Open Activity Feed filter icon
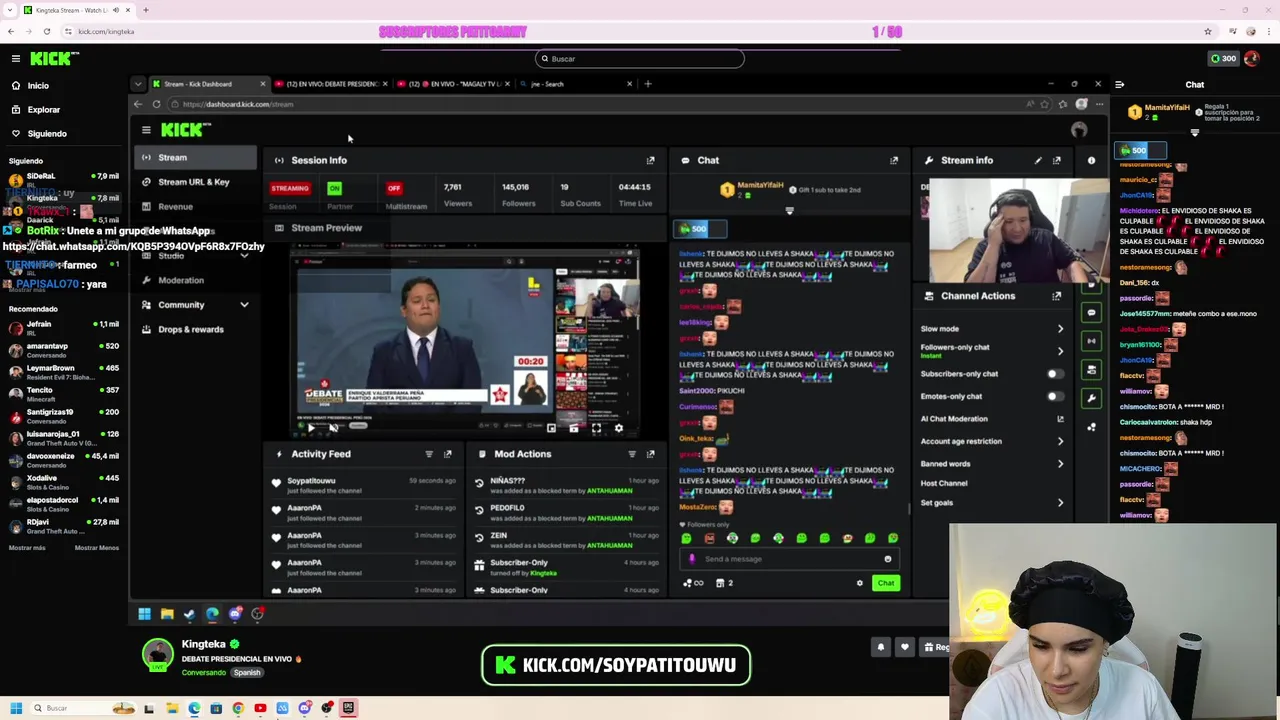The width and height of the screenshot is (1280, 720). pyautogui.click(x=429, y=454)
